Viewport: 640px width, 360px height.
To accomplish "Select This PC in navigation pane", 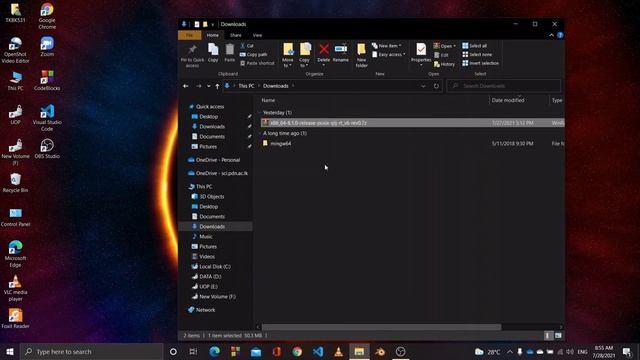I will coord(204,187).
